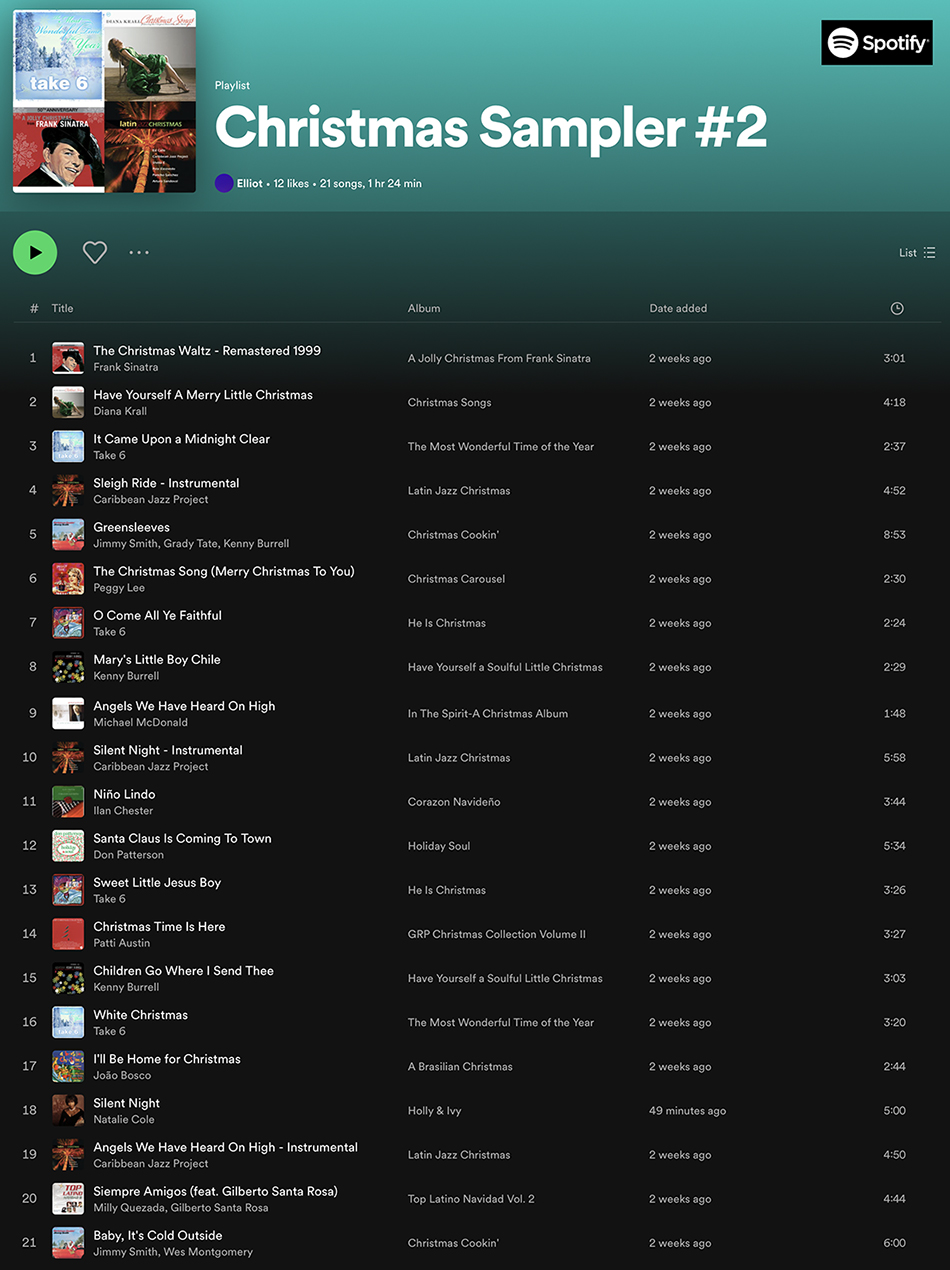Click Siempre Amigos album thumbnail
This screenshot has width=950, height=1270.
[68, 1198]
